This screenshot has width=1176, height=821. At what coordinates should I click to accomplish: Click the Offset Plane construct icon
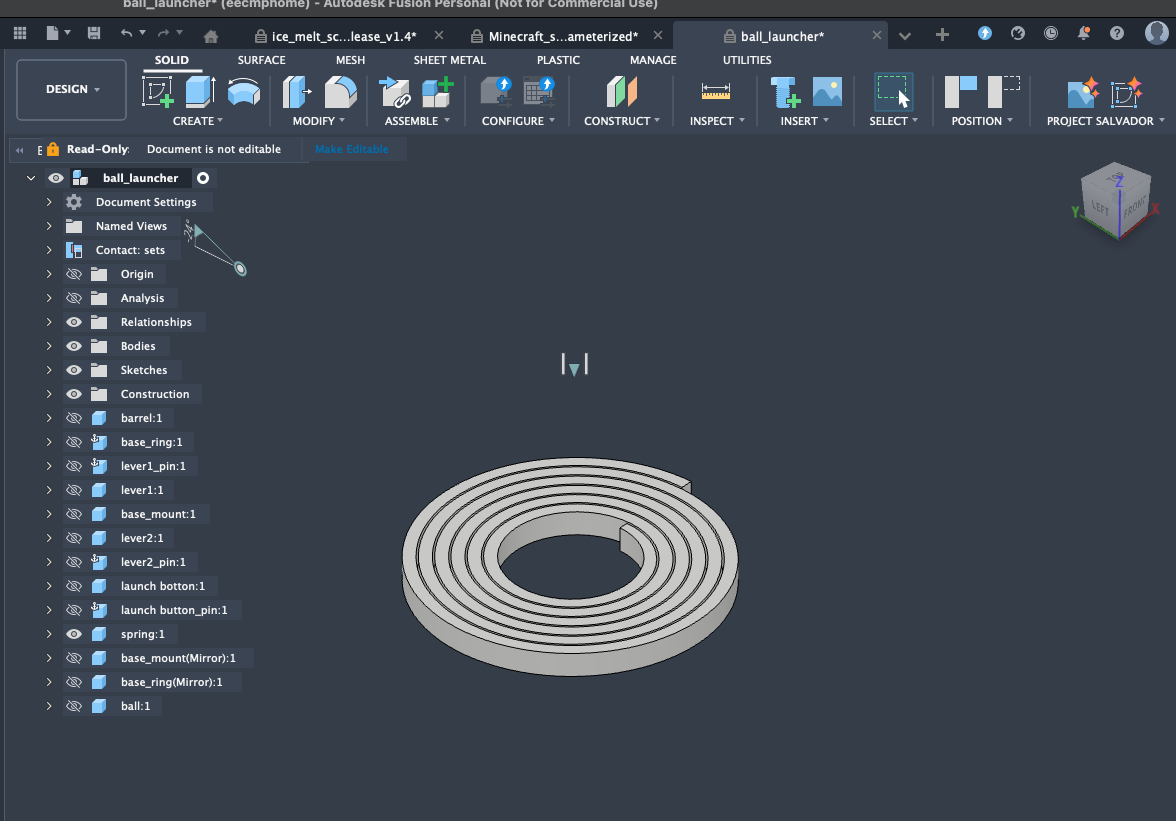pos(622,92)
